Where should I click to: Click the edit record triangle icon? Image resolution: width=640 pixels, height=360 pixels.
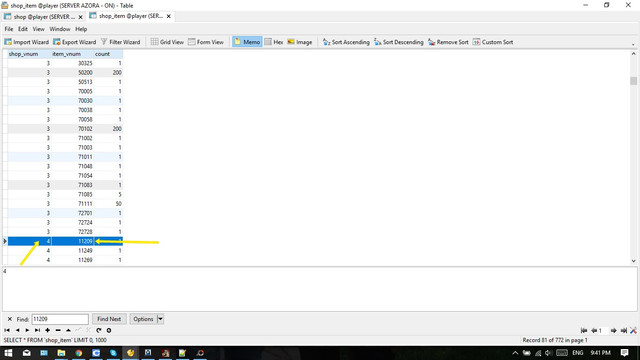pyautogui.click(x=68, y=330)
